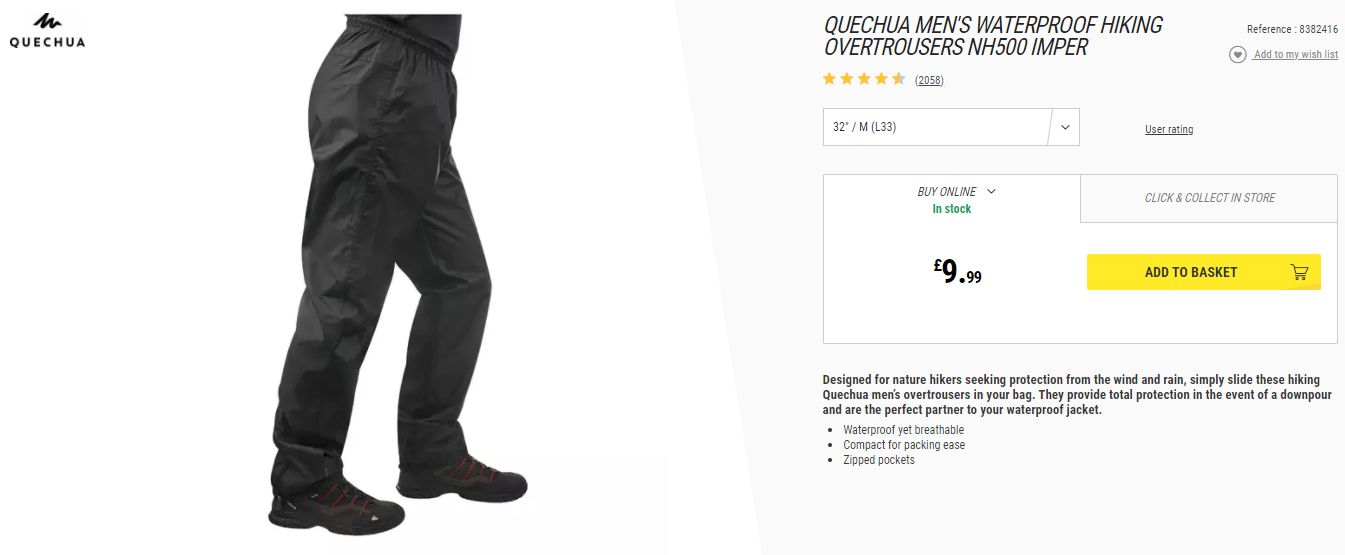Screen dimensions: 1345x555
Task: Click the QUECHUA wordmark under the logo
Action: [47, 42]
